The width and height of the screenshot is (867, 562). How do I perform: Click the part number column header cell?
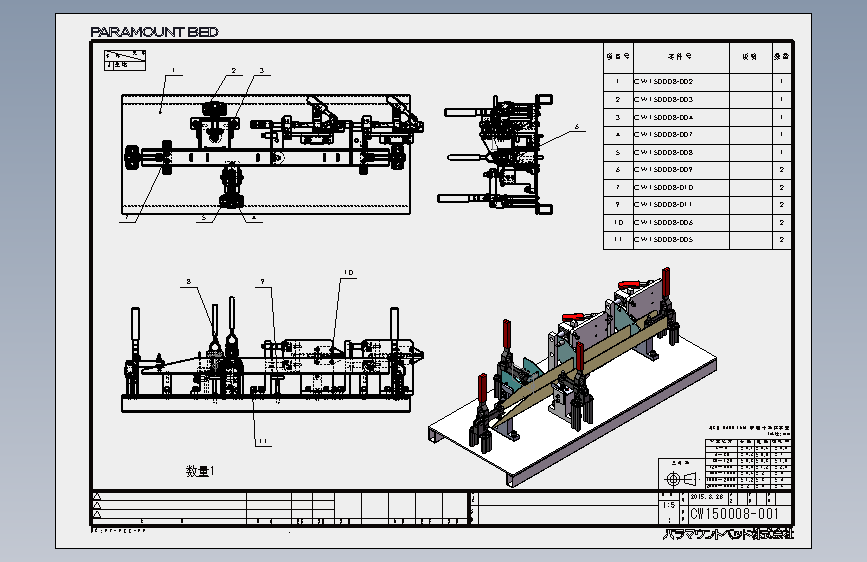(x=681, y=58)
